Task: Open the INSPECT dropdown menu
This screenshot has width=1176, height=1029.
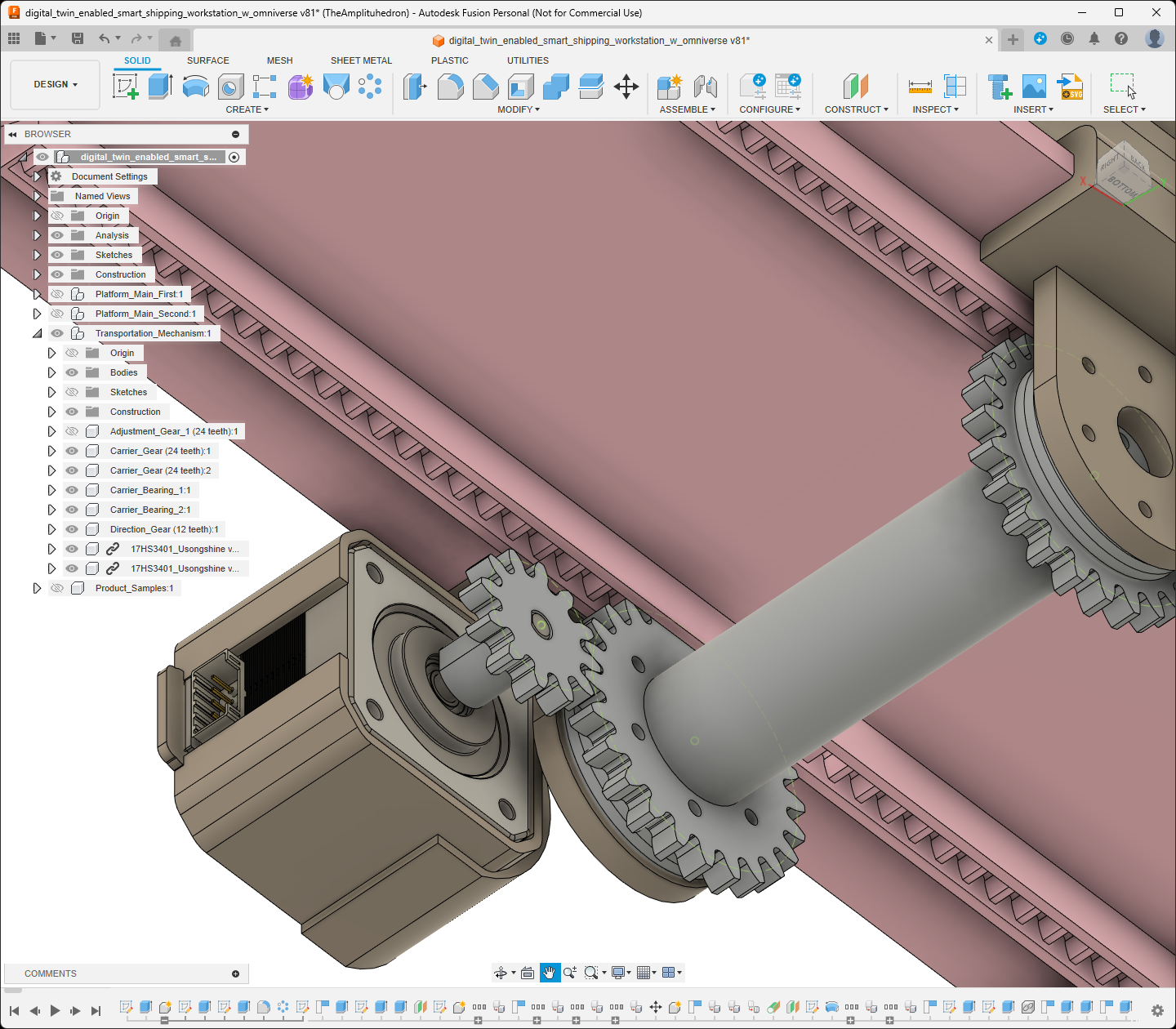Action: 936,109
